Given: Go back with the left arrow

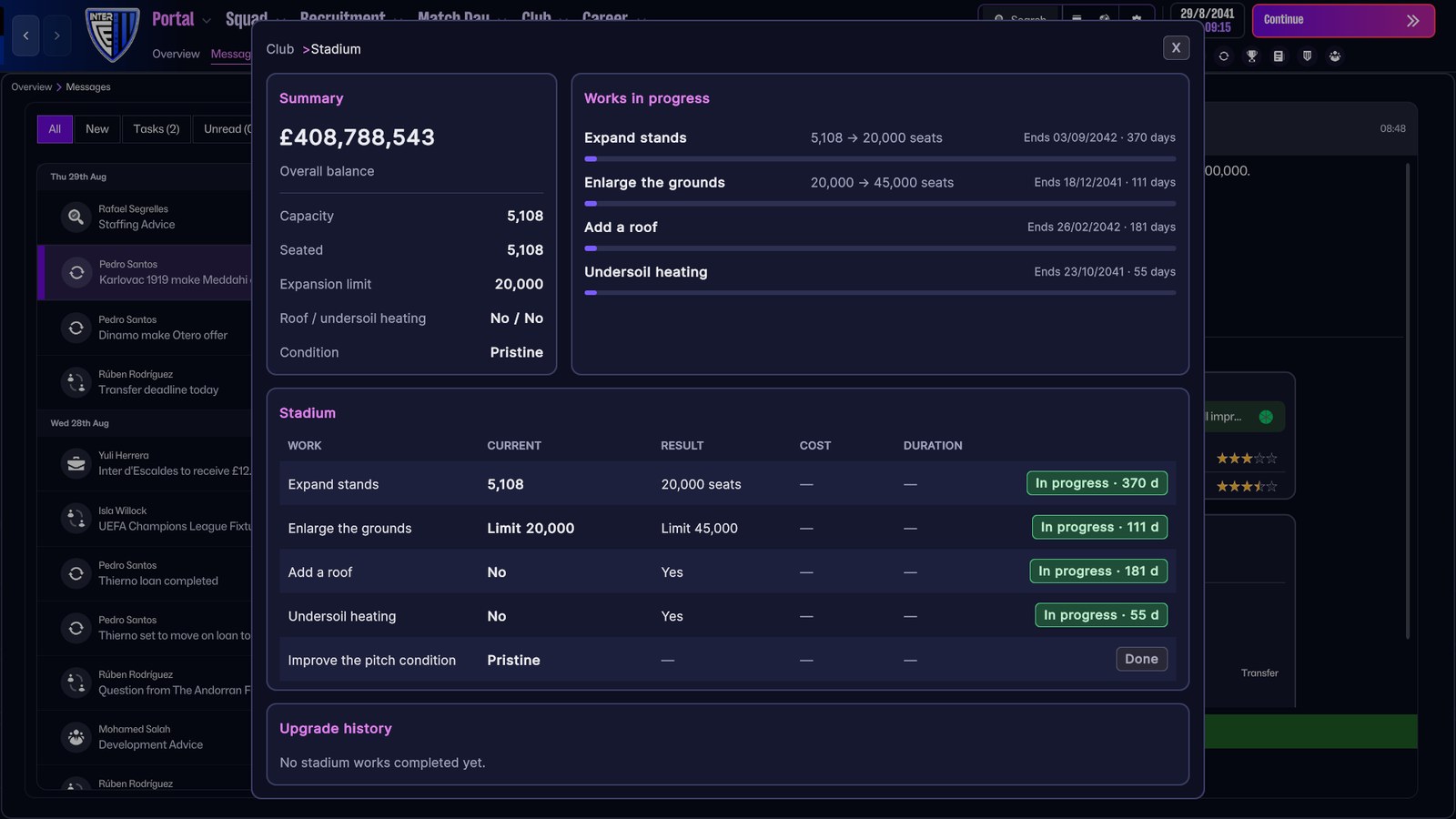Looking at the screenshot, I should click(x=25, y=35).
